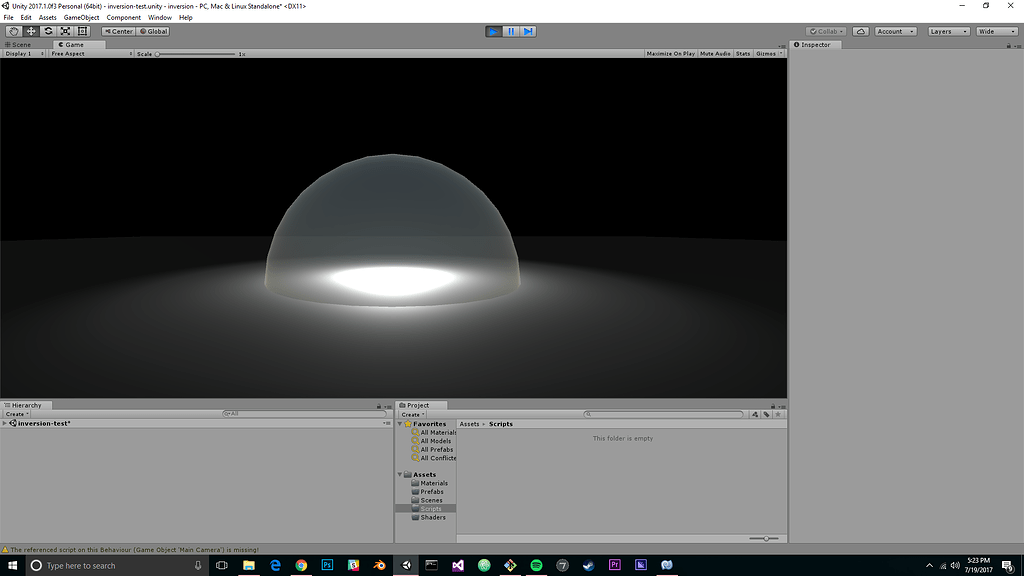Viewport: 1024px width, 576px height.
Task: Select the Shaders folder in Assets
Action: click(433, 517)
